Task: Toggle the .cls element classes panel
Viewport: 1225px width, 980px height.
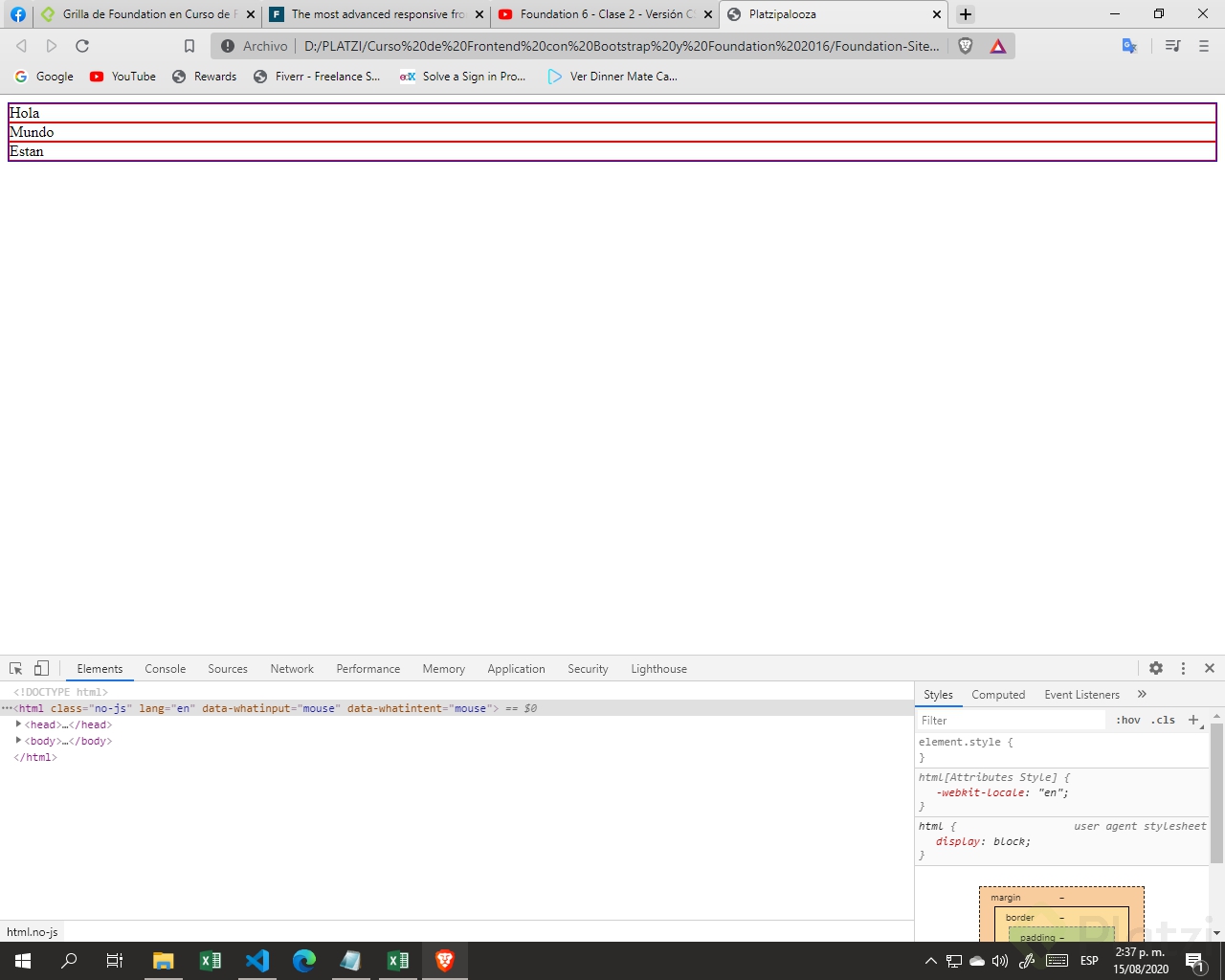Action: (1163, 720)
